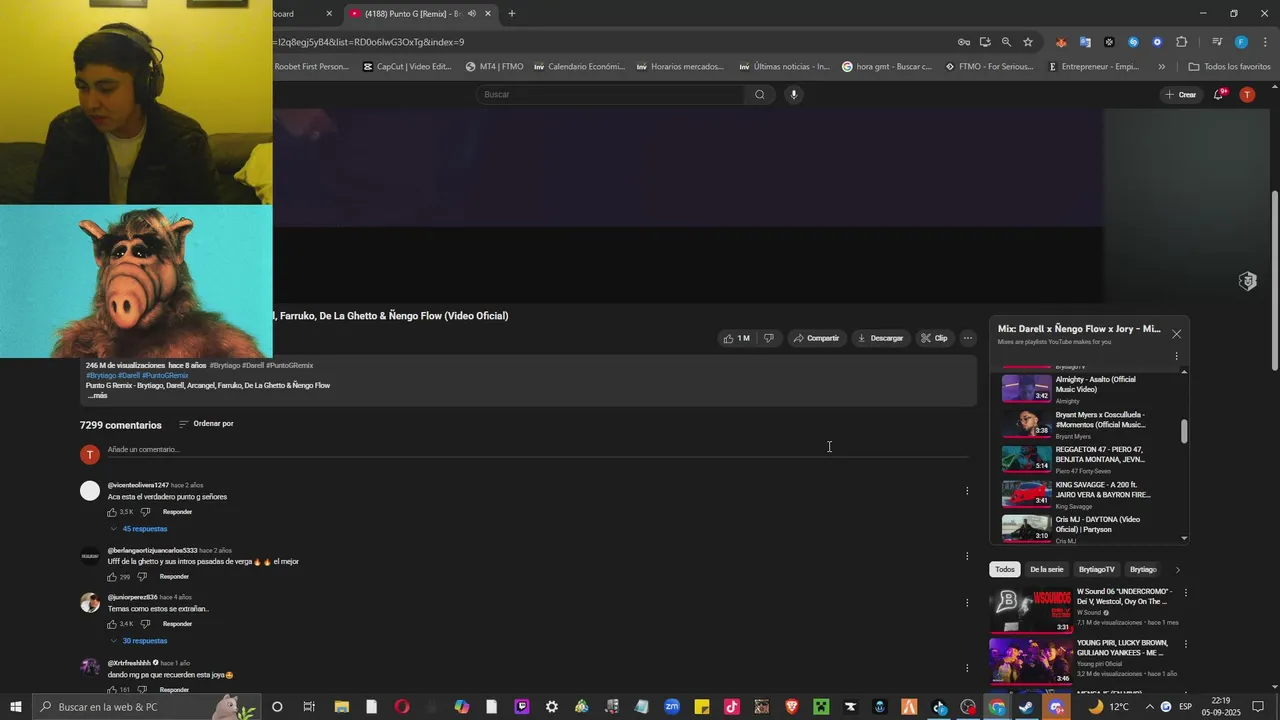Click the Clip scissors button
The image size is (1280, 720).
click(934, 338)
